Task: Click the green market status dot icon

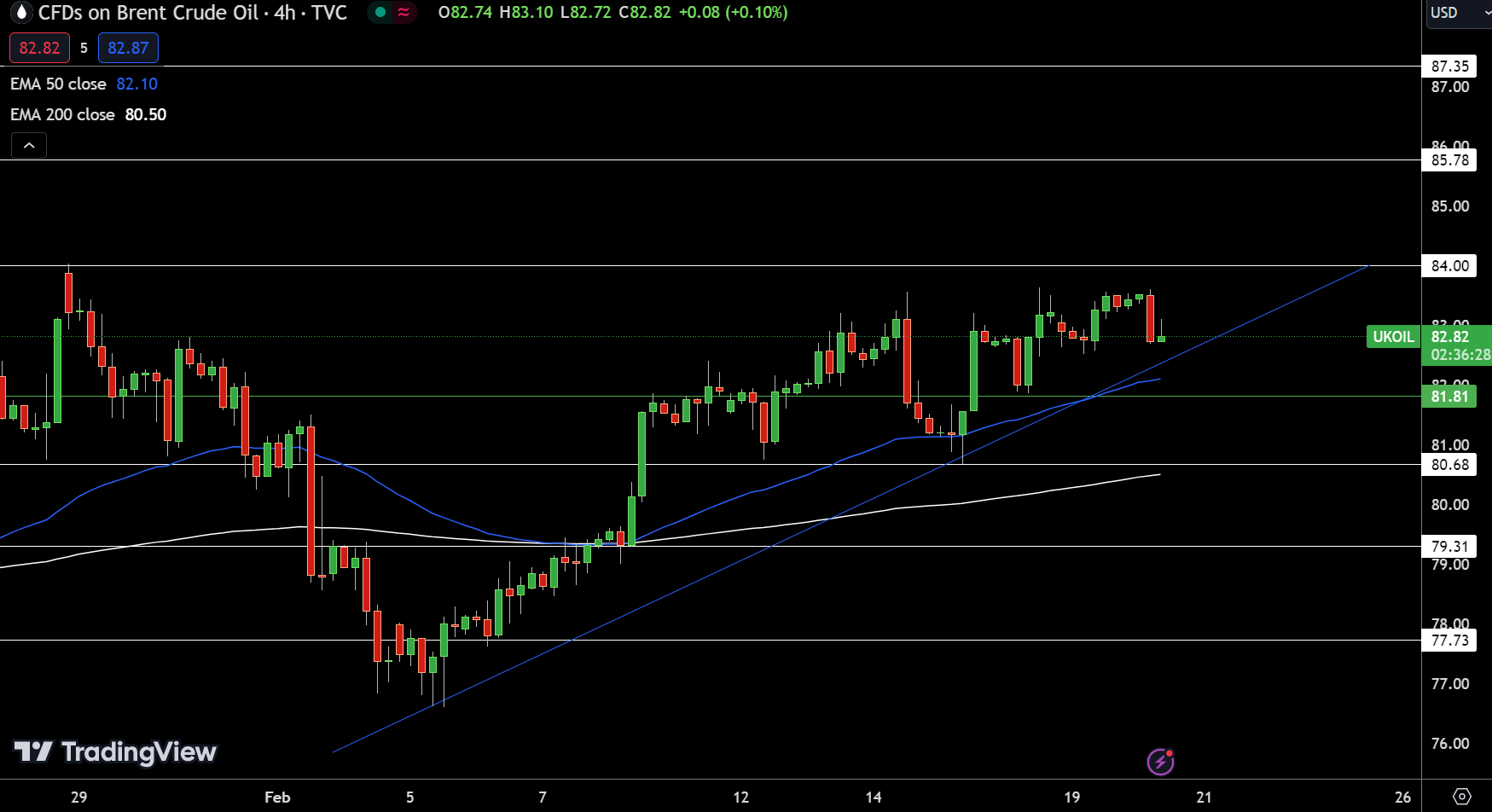Action: coord(380,13)
